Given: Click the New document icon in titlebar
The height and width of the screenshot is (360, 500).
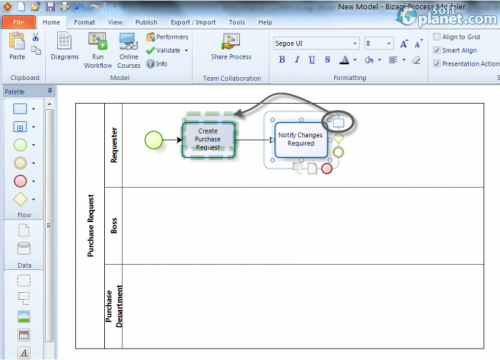Looking at the screenshot, I should point(21,6).
